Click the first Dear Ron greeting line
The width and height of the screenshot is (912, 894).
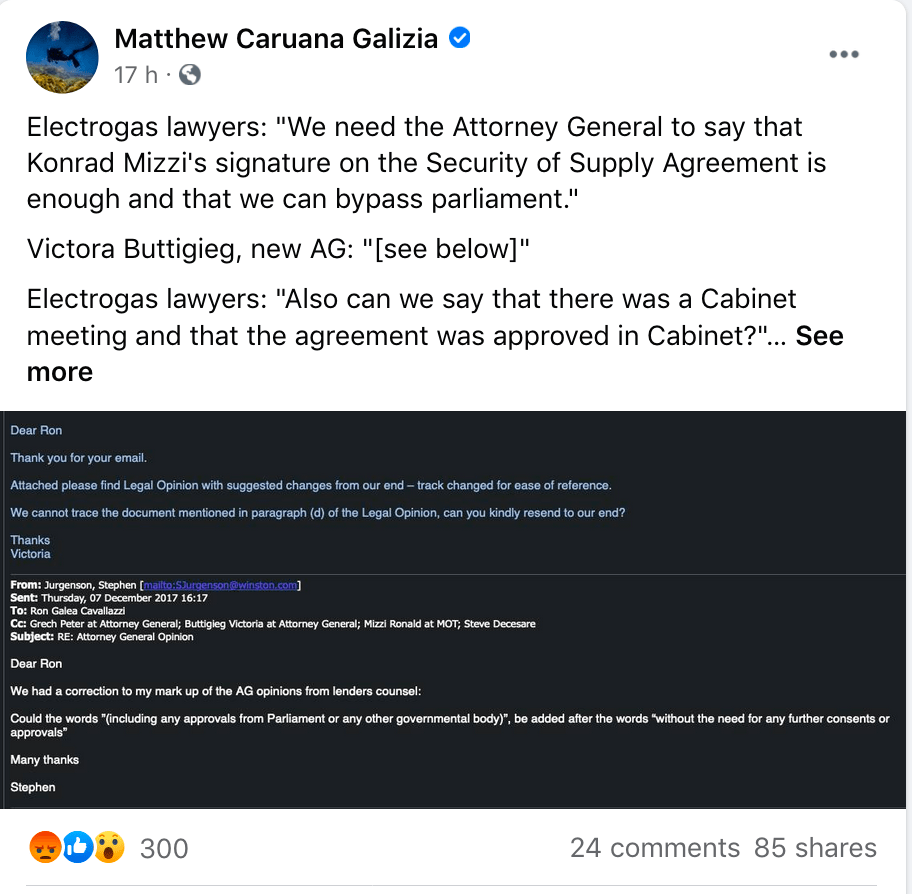[x=36, y=430]
